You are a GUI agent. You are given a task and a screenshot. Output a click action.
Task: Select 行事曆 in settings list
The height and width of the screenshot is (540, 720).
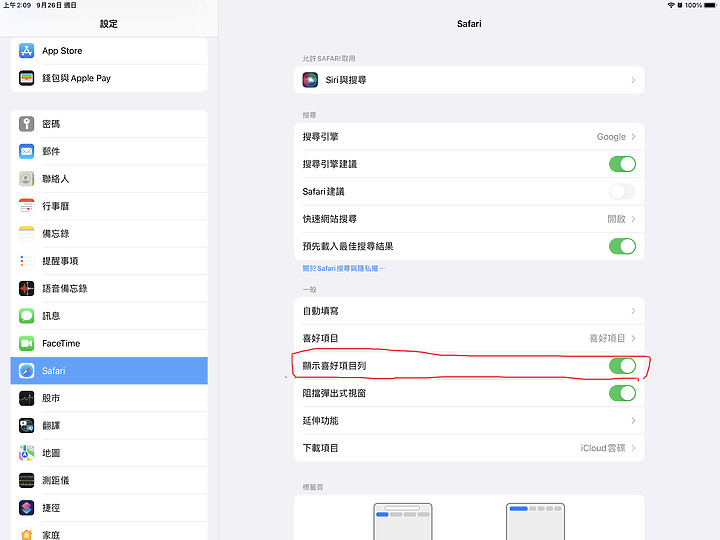109,206
